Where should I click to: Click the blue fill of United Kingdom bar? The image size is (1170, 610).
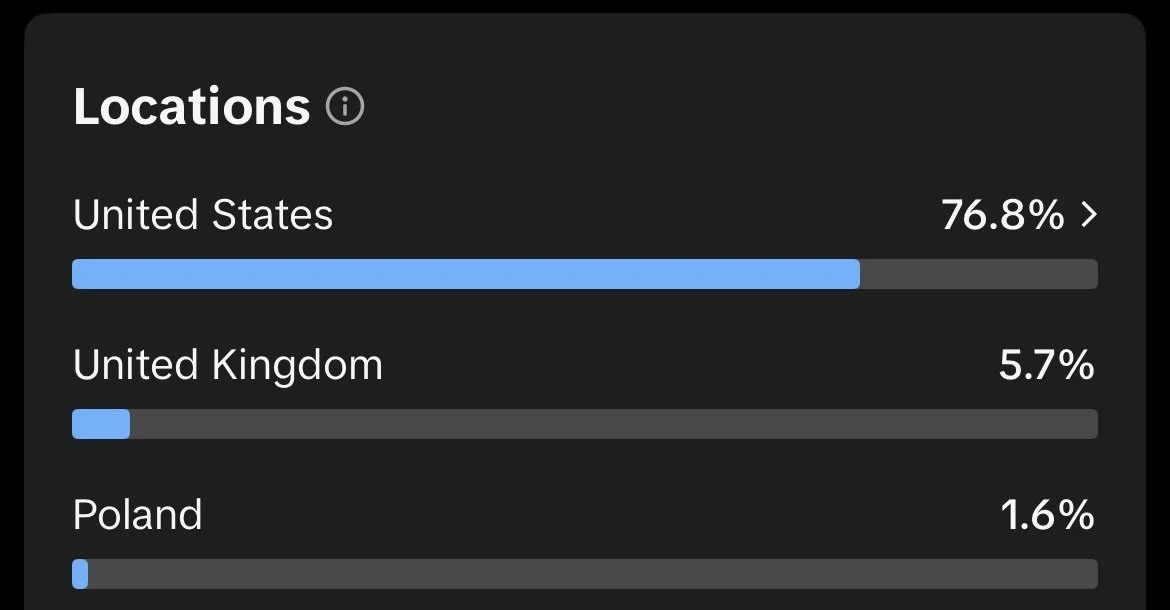[x=101, y=424]
